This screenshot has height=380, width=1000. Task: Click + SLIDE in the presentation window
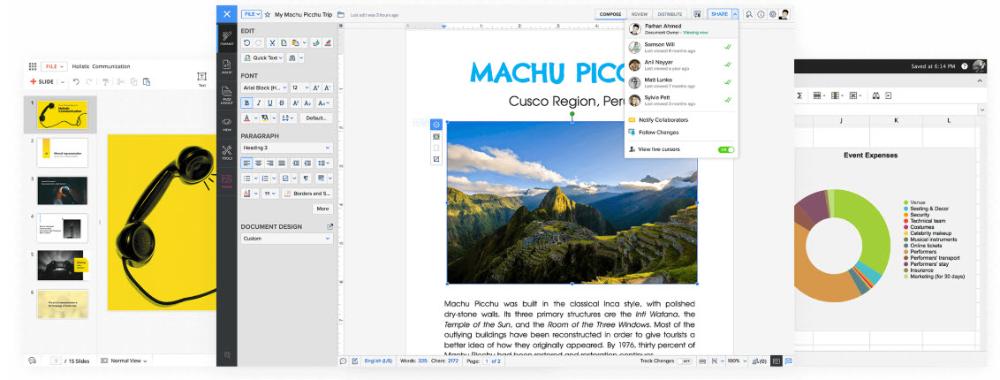click(x=42, y=82)
